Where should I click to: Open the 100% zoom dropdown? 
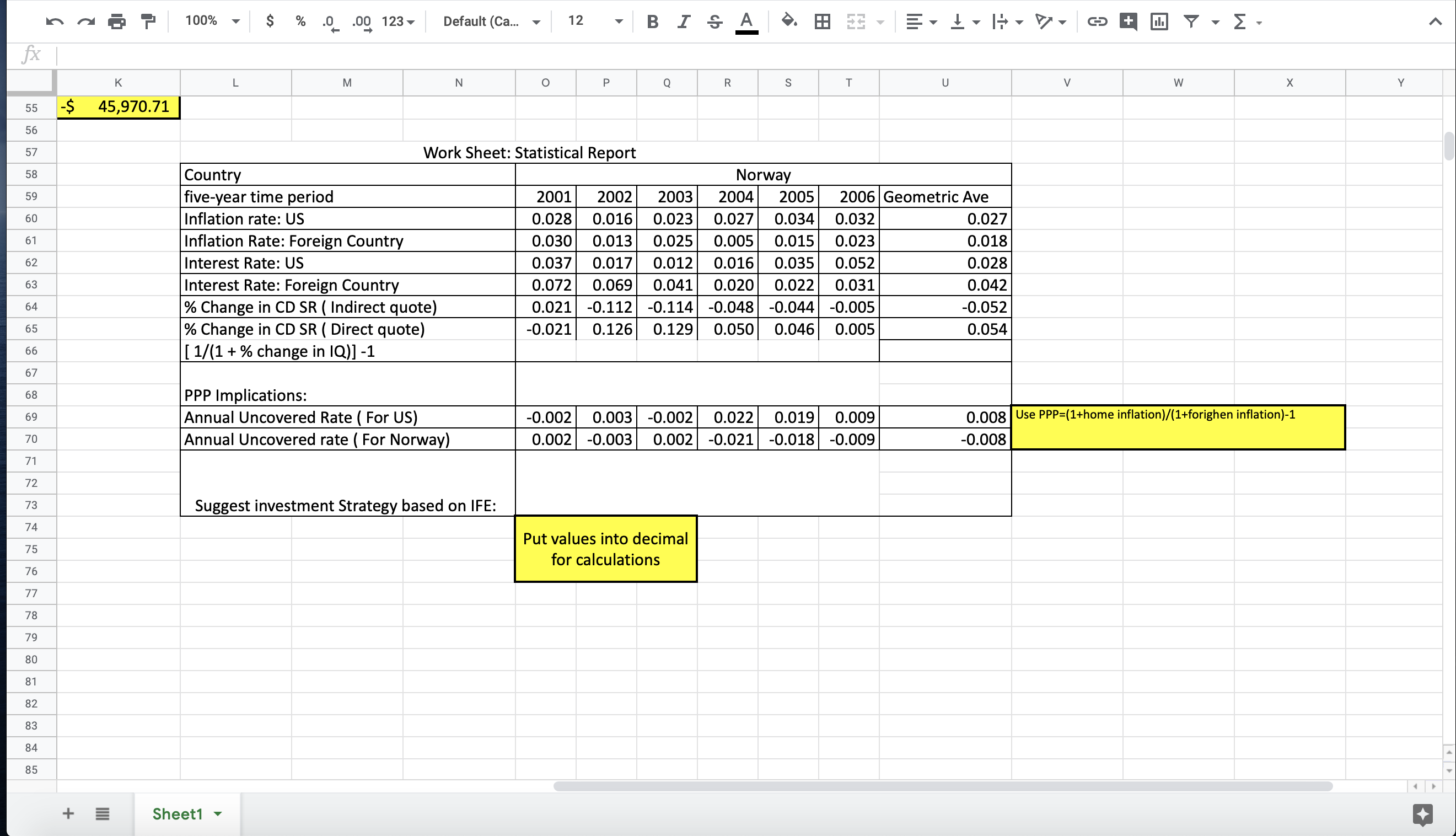[212, 22]
